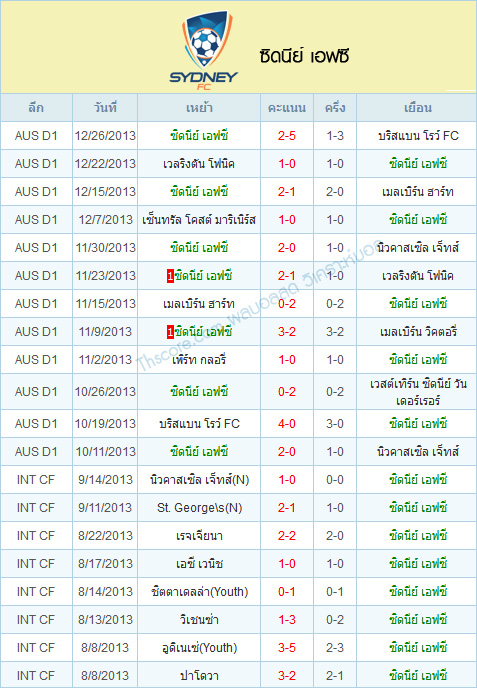Viewport: 477px width, 688px height.
Task: Click the เหย้า column header
Action: [199, 108]
